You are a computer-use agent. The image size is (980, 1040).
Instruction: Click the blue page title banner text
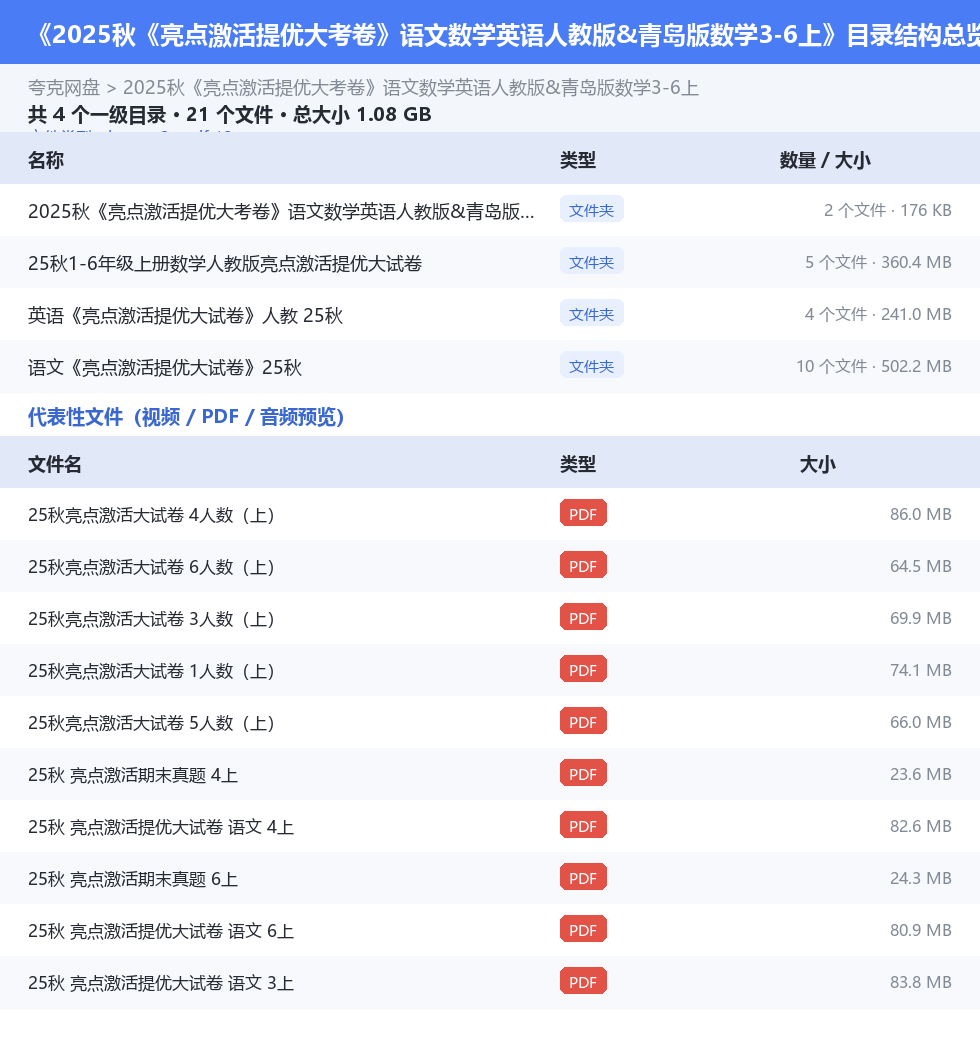click(504, 34)
